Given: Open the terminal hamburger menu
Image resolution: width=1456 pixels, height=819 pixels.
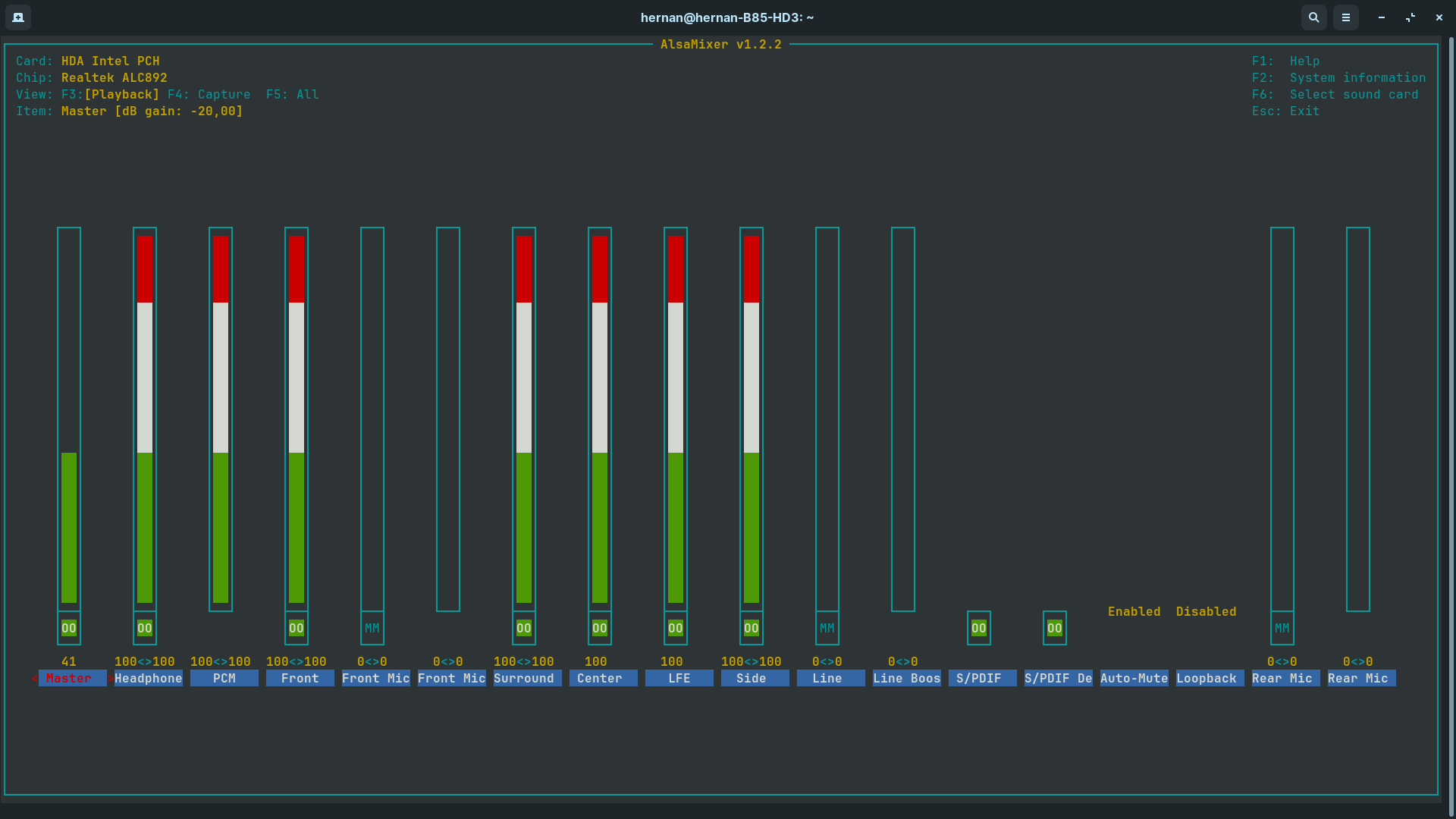Looking at the screenshot, I should click(1346, 17).
